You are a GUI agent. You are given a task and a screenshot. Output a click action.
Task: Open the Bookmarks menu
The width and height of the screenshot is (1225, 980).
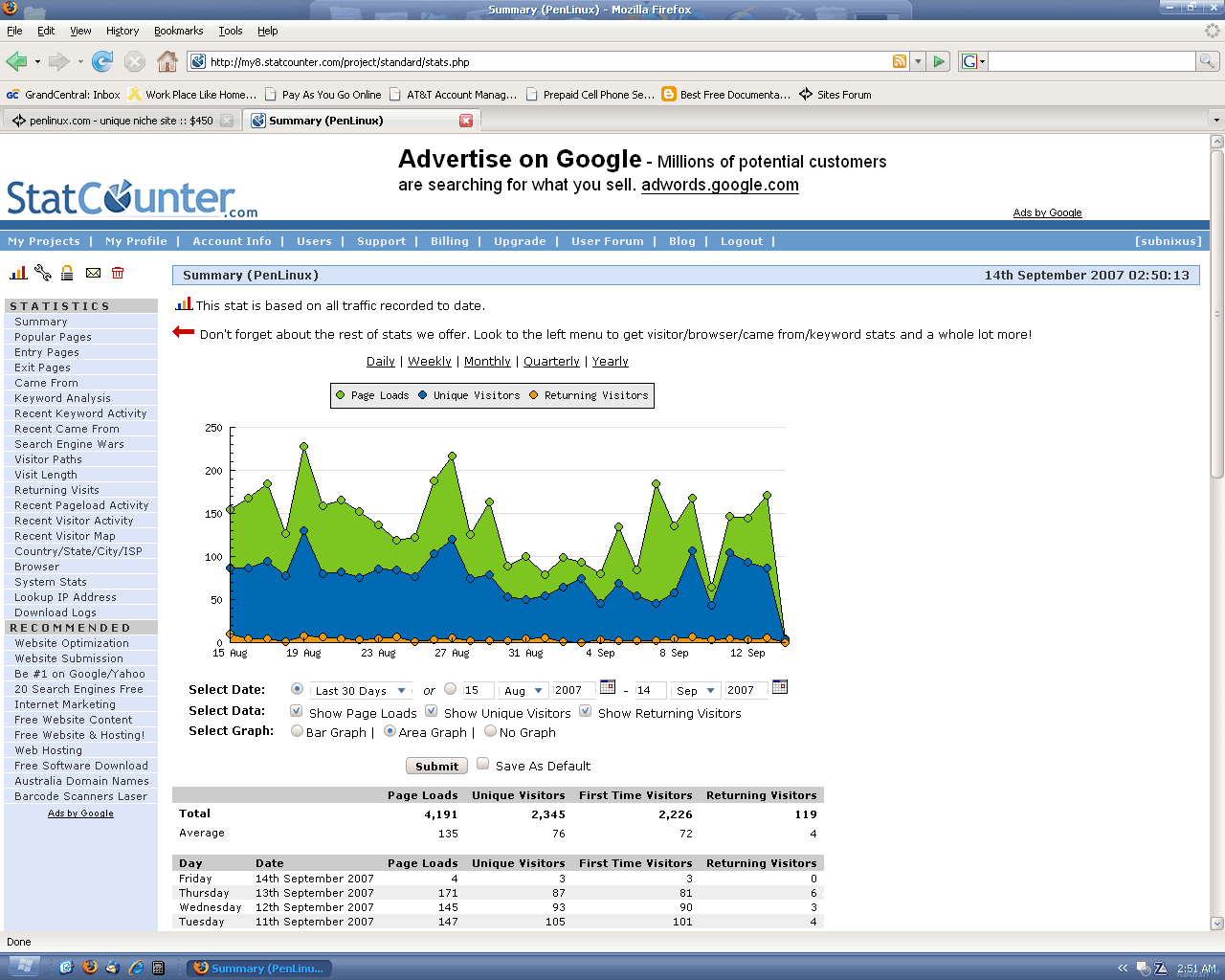pos(178,31)
